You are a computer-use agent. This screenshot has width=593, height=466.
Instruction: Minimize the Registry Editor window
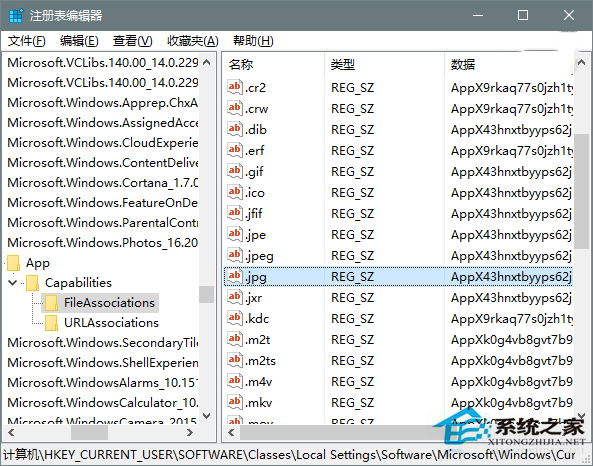478,16
